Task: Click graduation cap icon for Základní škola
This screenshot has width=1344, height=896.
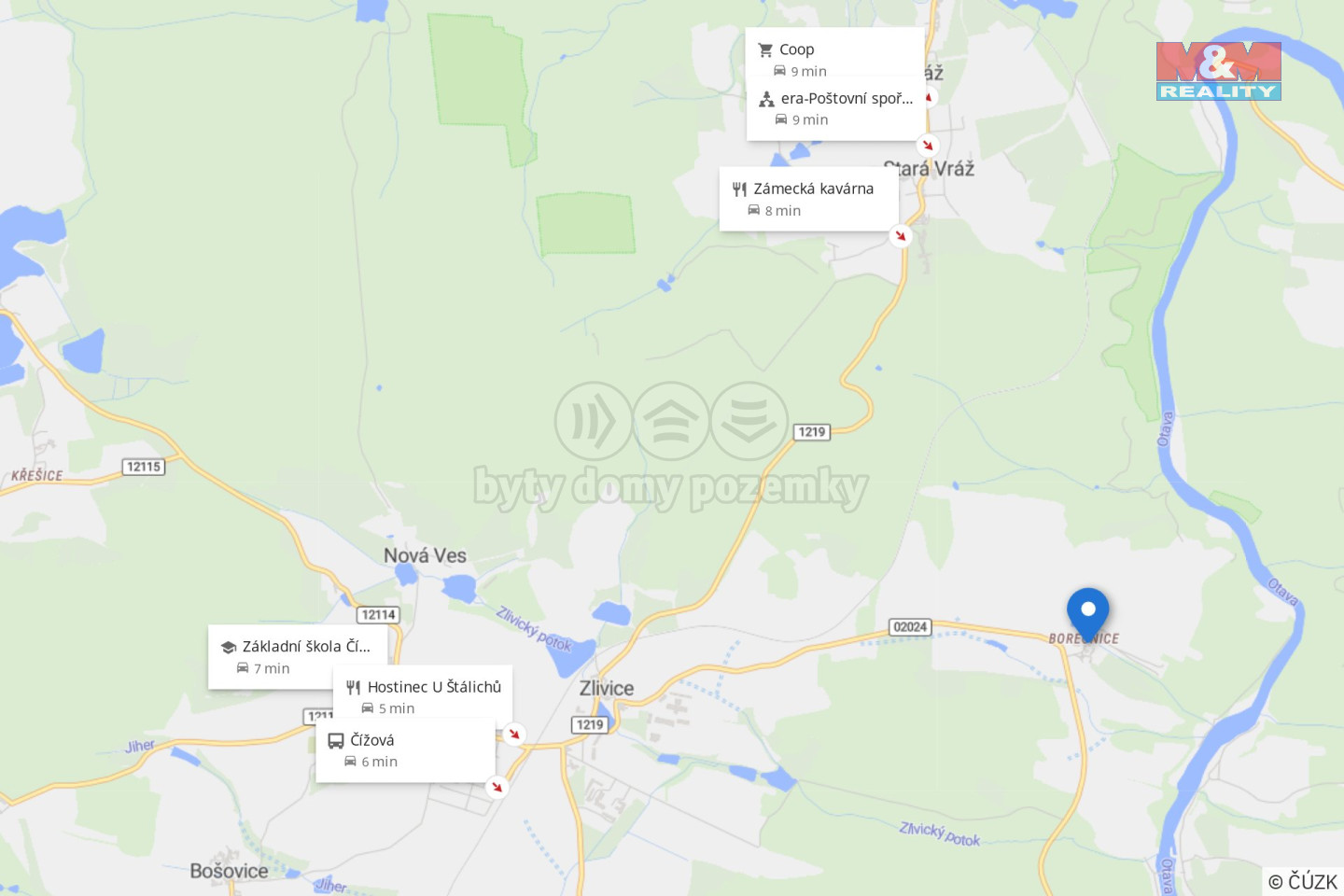Action: point(229,647)
